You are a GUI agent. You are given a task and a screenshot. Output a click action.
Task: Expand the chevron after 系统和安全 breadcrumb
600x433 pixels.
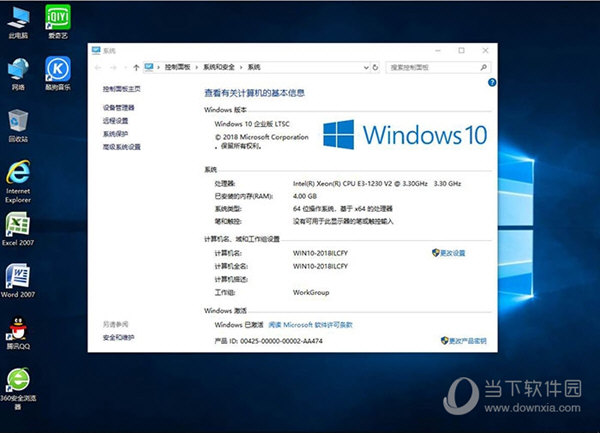pyautogui.click(x=241, y=67)
